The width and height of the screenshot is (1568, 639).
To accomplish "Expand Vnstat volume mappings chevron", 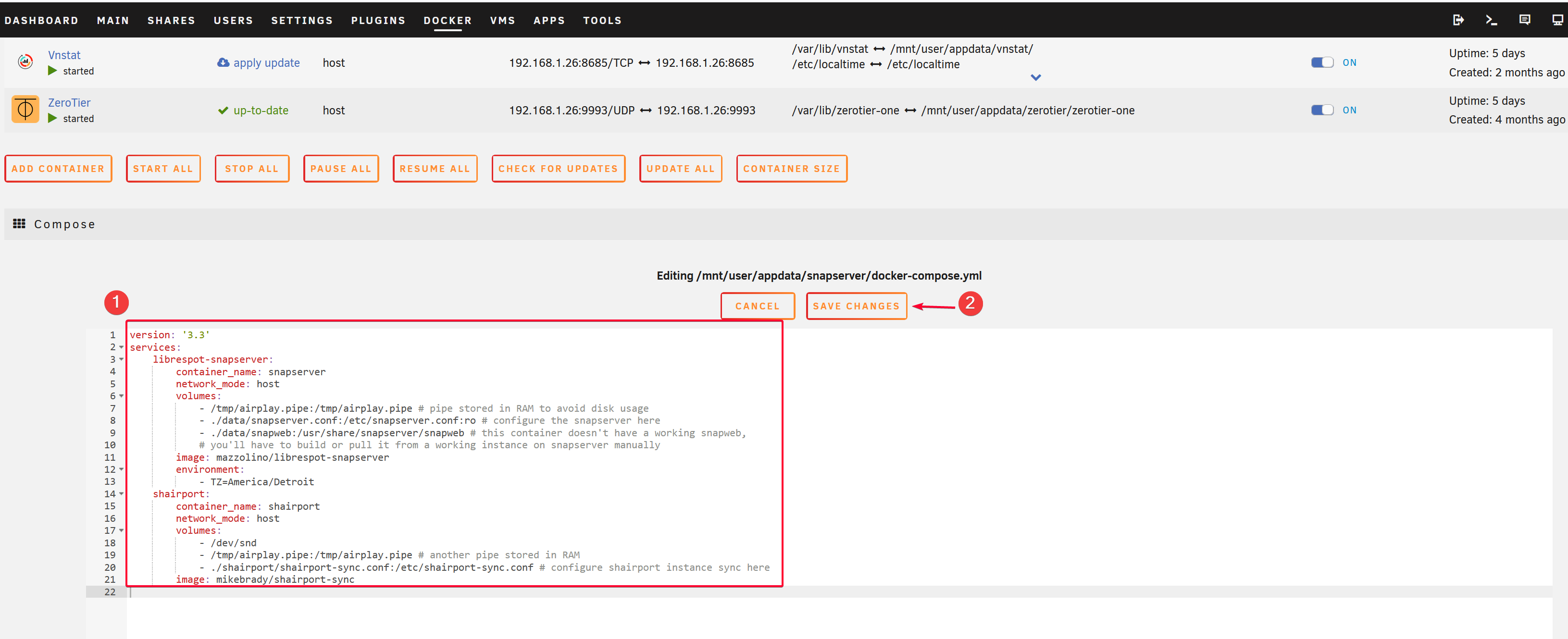I will (x=1035, y=77).
